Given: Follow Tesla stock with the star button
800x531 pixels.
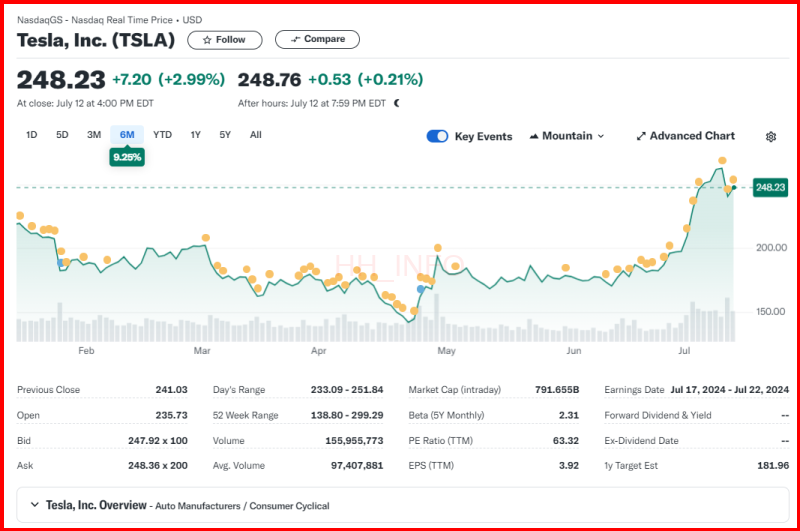Looking at the screenshot, I should pos(224,40).
